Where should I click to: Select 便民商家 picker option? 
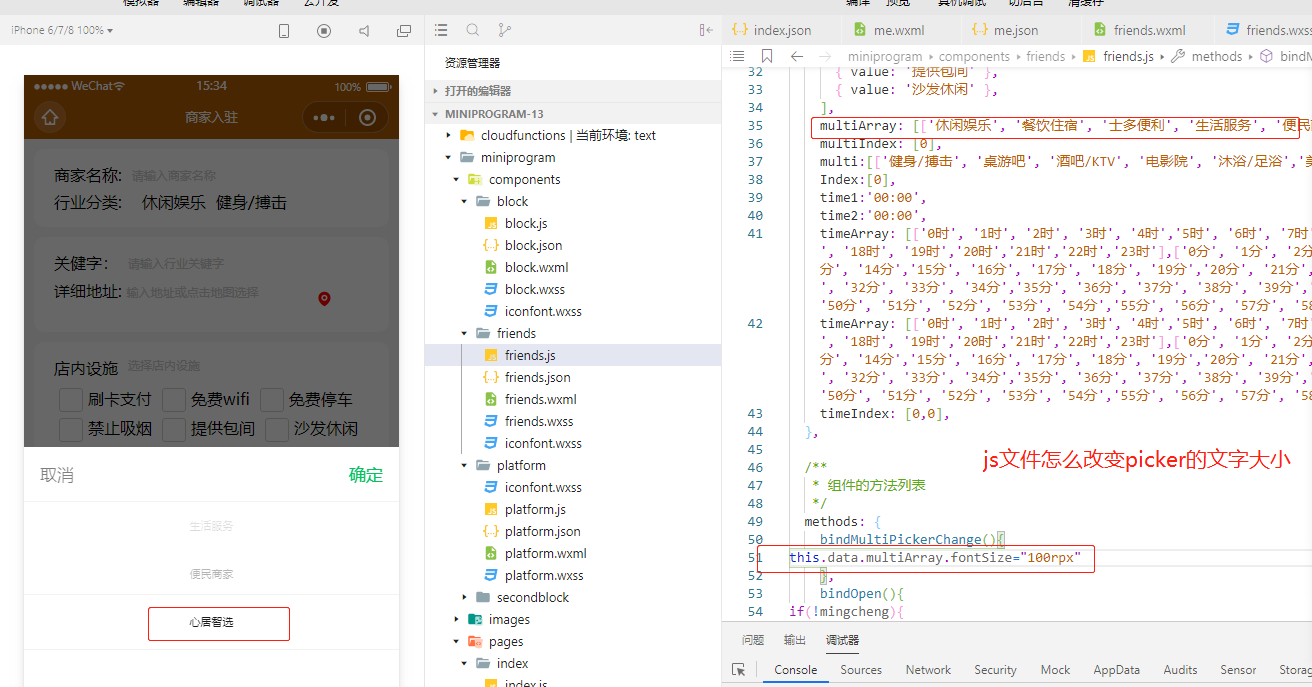pos(211,574)
